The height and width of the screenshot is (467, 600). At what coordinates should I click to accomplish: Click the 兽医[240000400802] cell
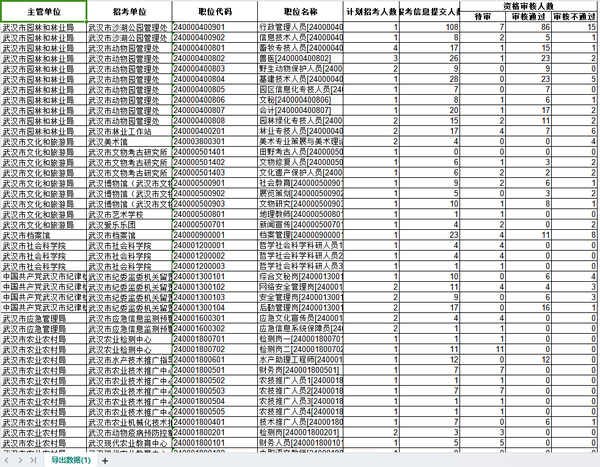point(301,58)
